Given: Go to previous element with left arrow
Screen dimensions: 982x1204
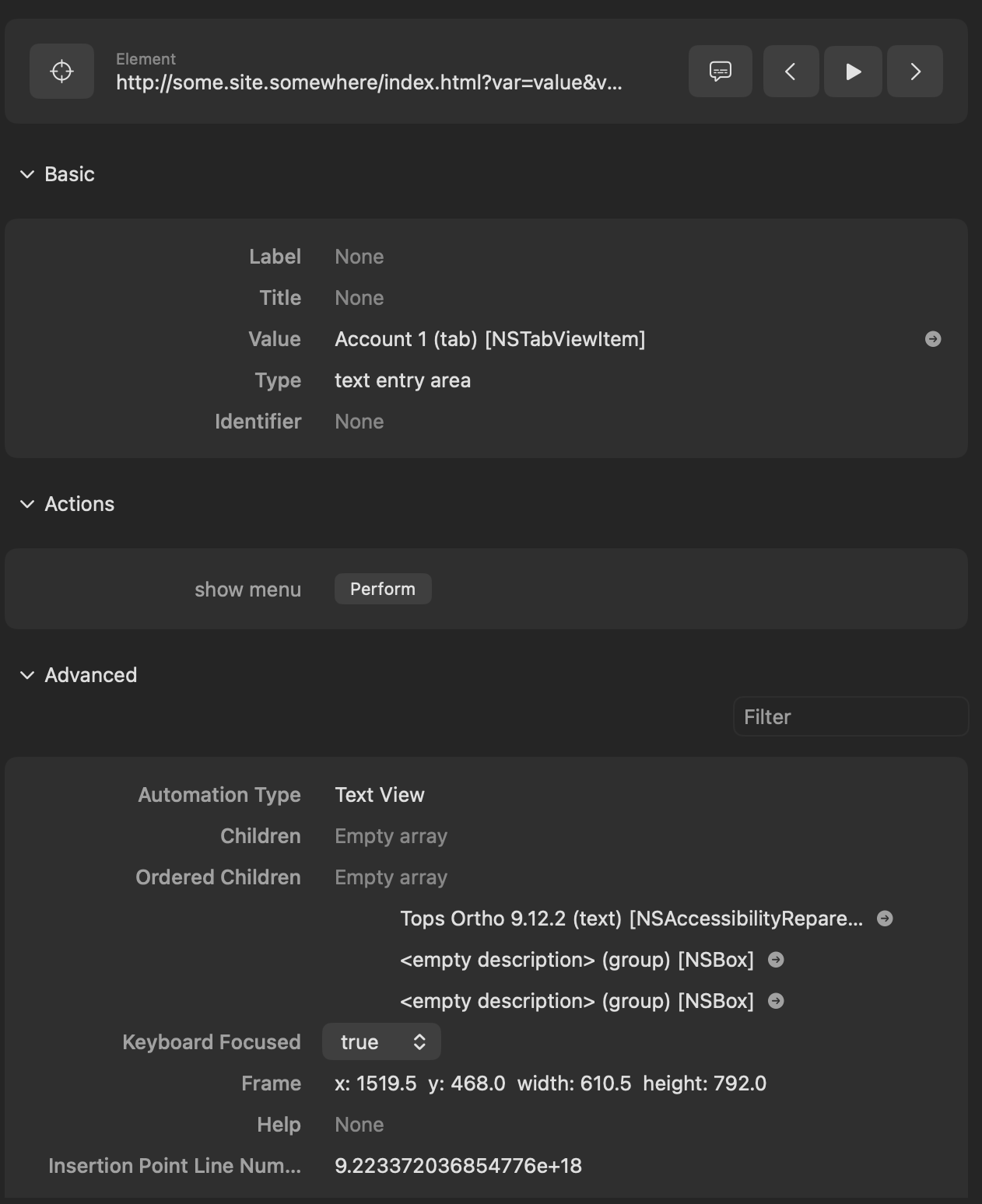Looking at the screenshot, I should click(x=791, y=72).
